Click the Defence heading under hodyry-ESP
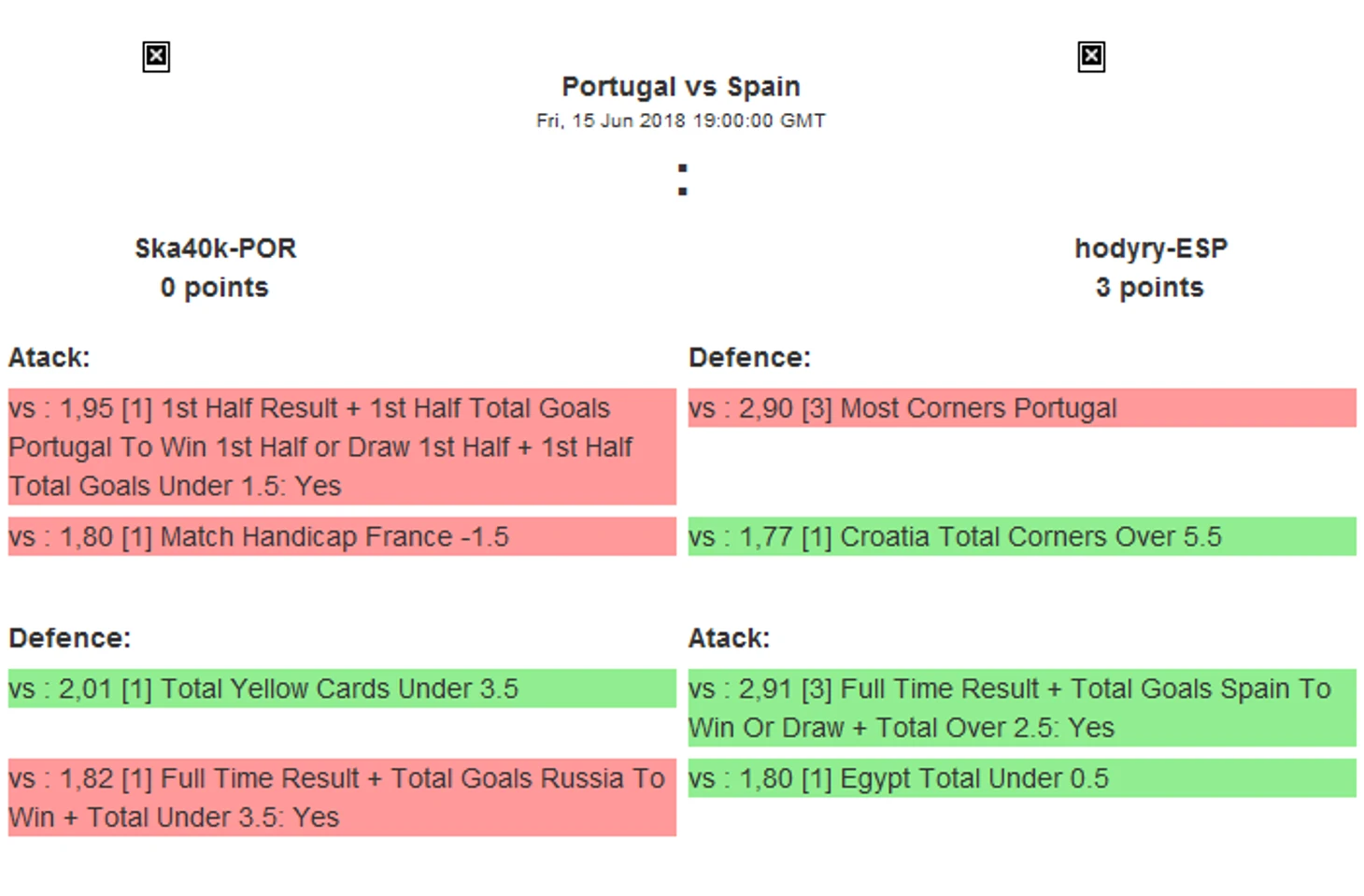Image resolution: width=1364 pixels, height=896 pixels. 749,358
